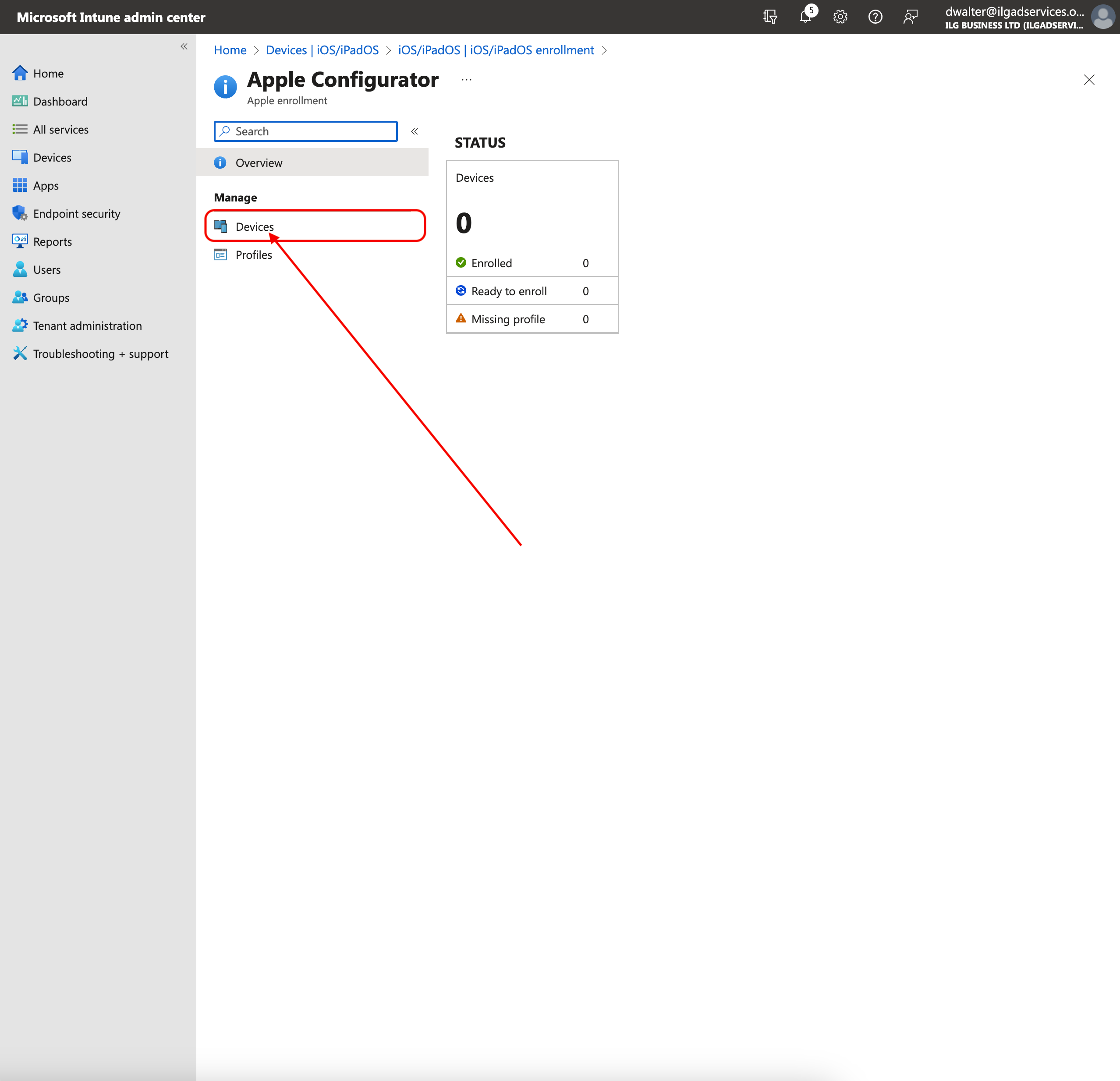Select the Overview menu item
Screen dimensions: 1120x1081
point(259,163)
